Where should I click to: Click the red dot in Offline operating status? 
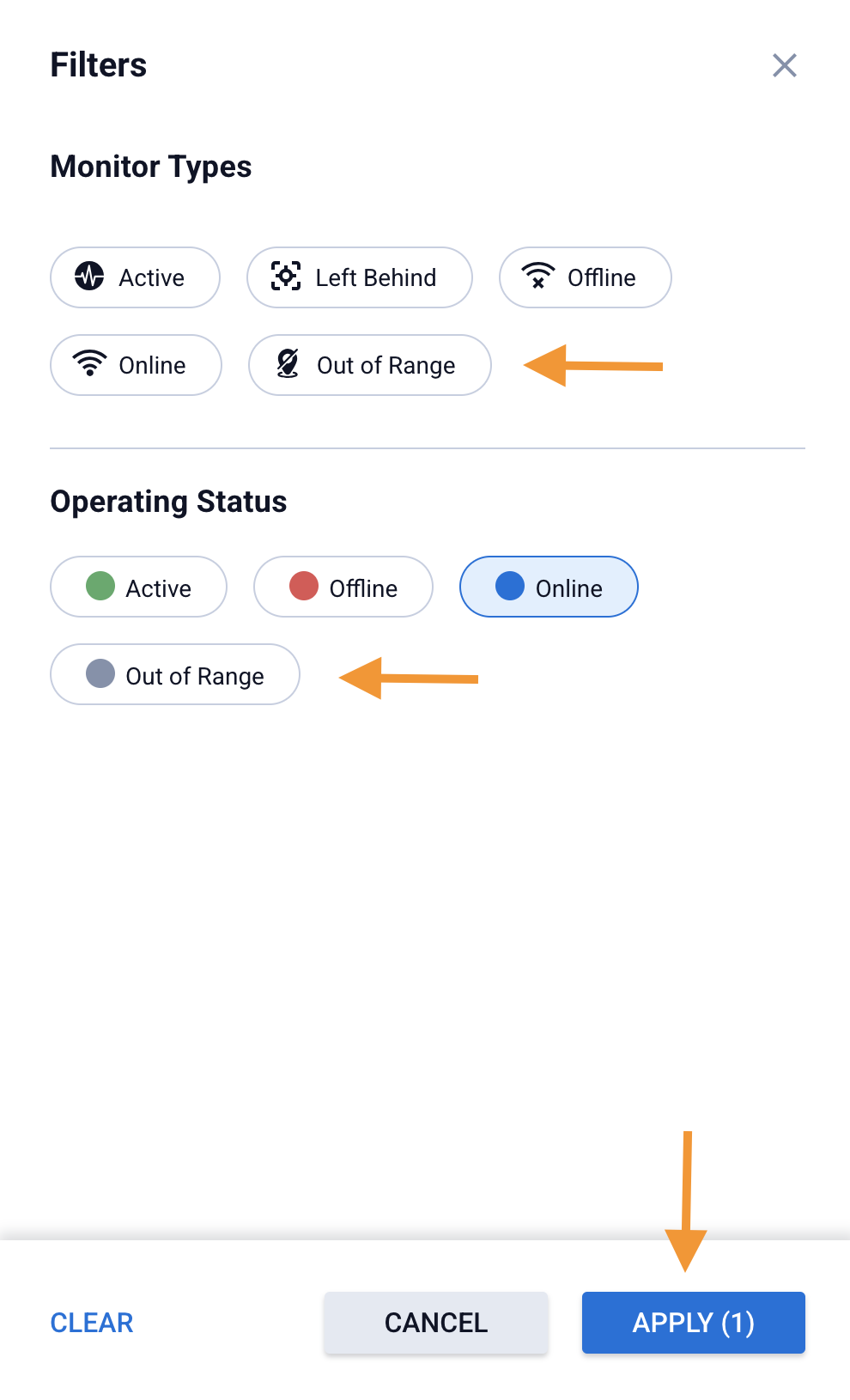[x=304, y=587]
